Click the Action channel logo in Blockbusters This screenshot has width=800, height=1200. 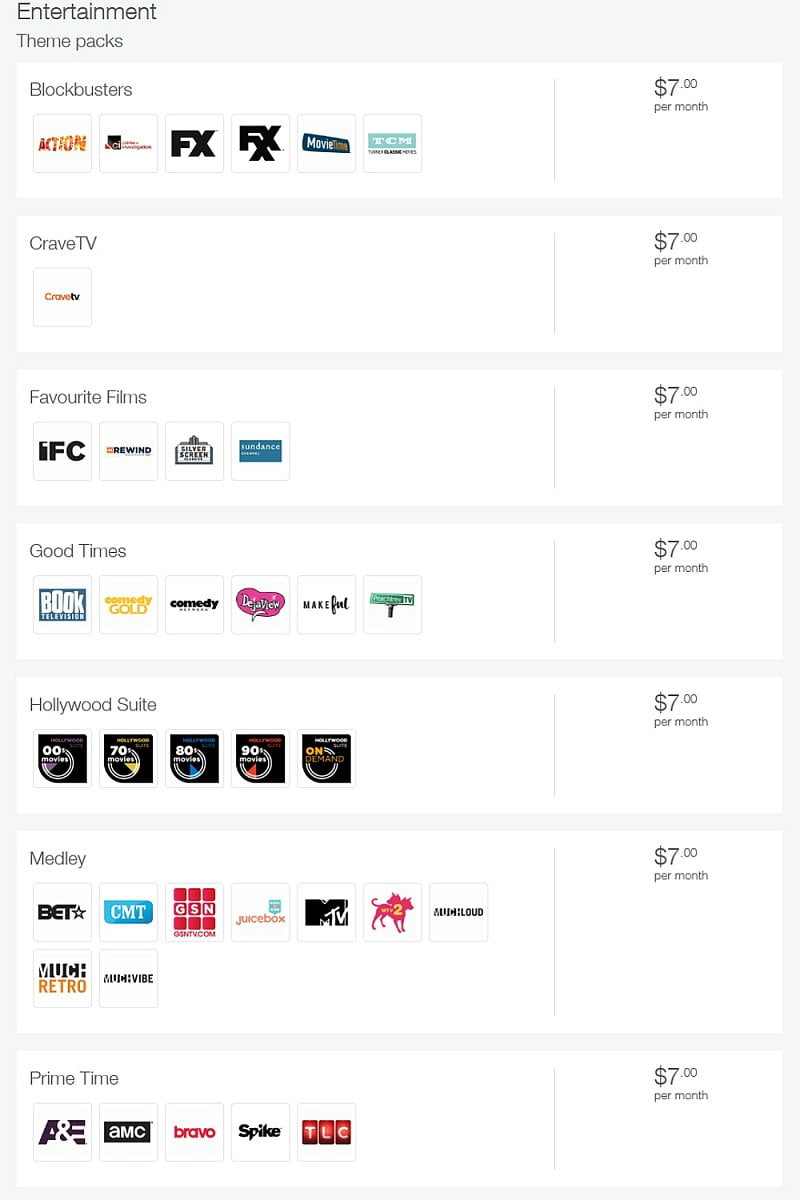pos(62,143)
